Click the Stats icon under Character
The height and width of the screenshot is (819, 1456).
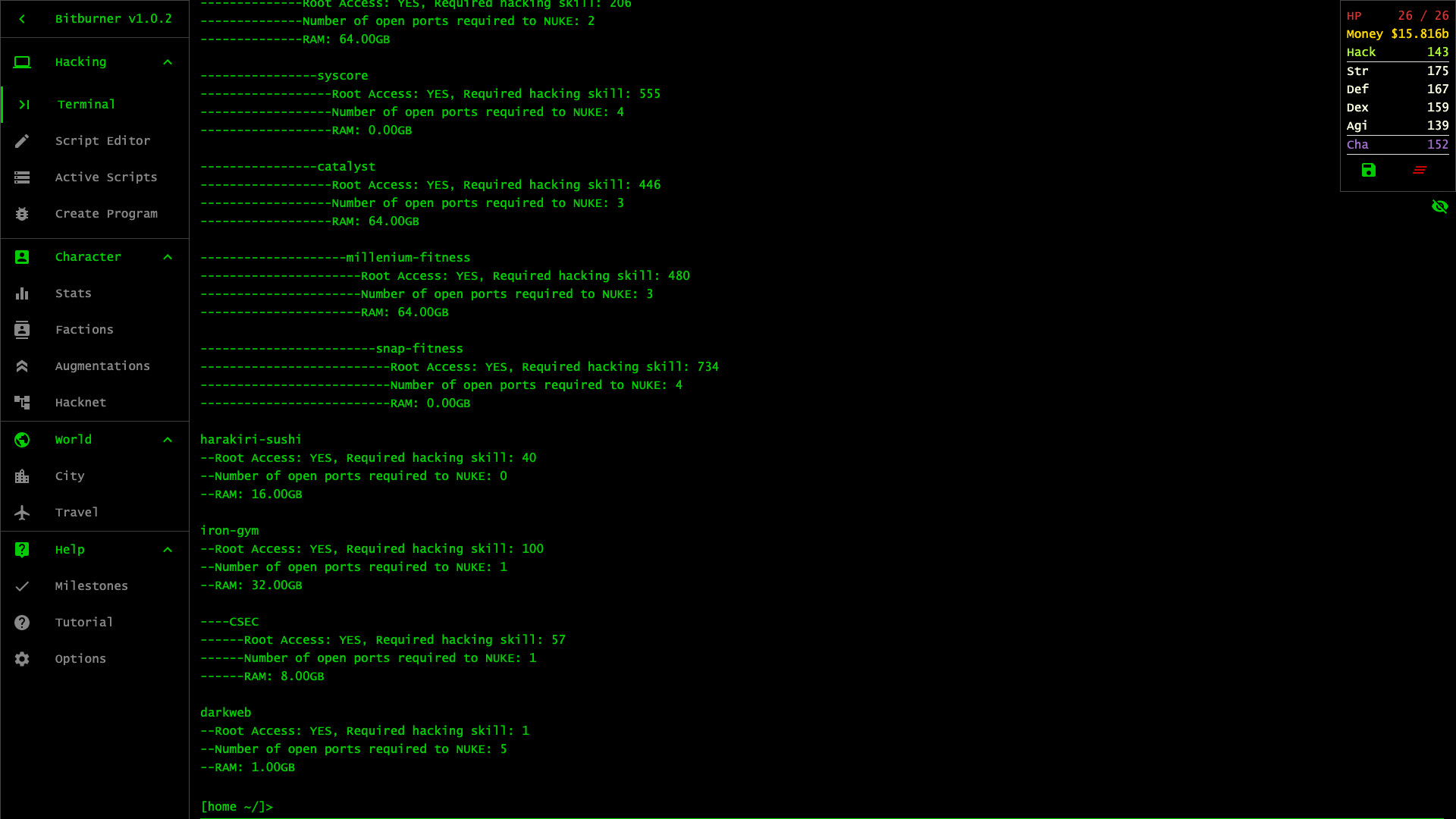pos(22,293)
